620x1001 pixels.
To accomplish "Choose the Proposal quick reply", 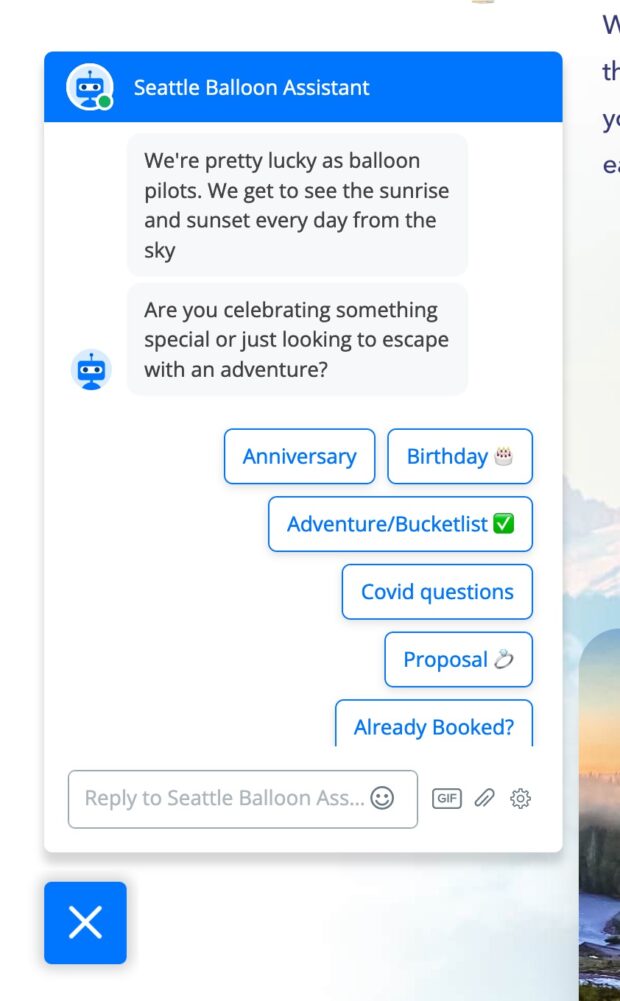I will pos(458,660).
